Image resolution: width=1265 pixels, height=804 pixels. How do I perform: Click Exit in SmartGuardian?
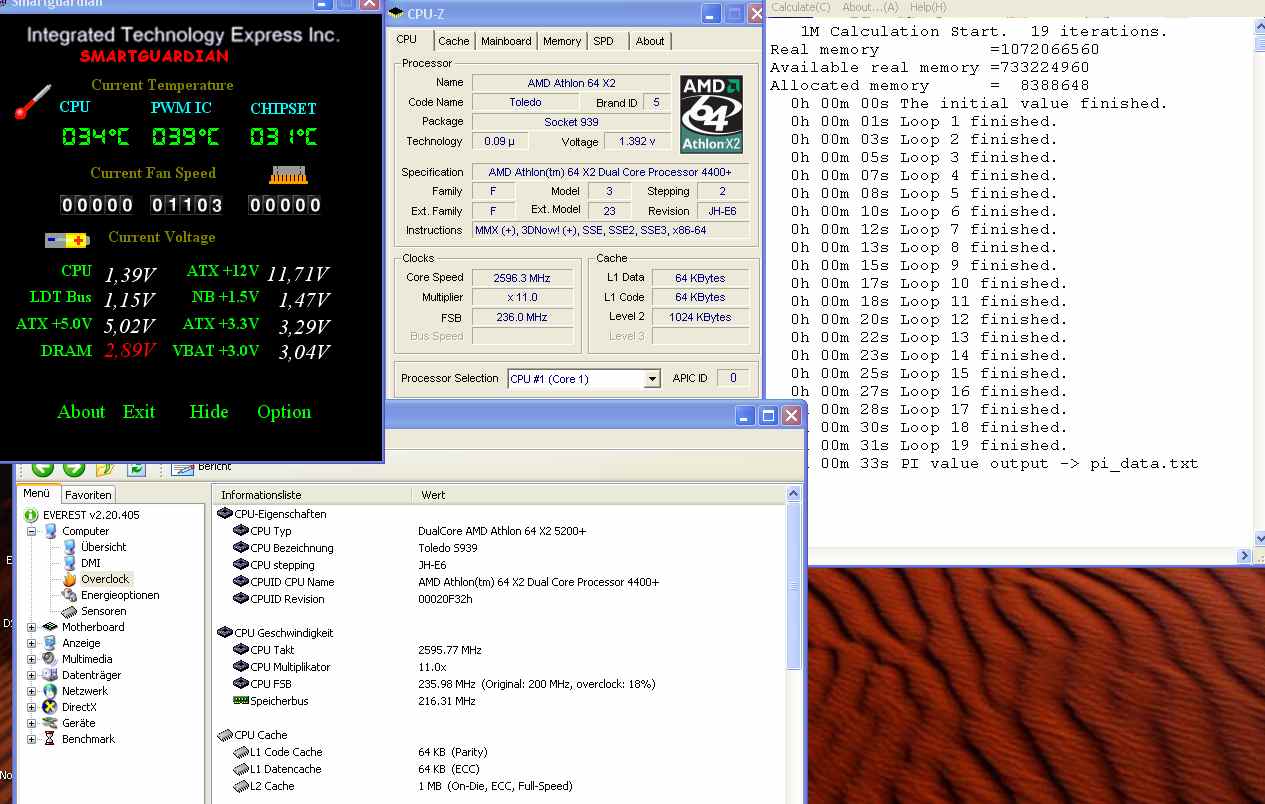[139, 412]
